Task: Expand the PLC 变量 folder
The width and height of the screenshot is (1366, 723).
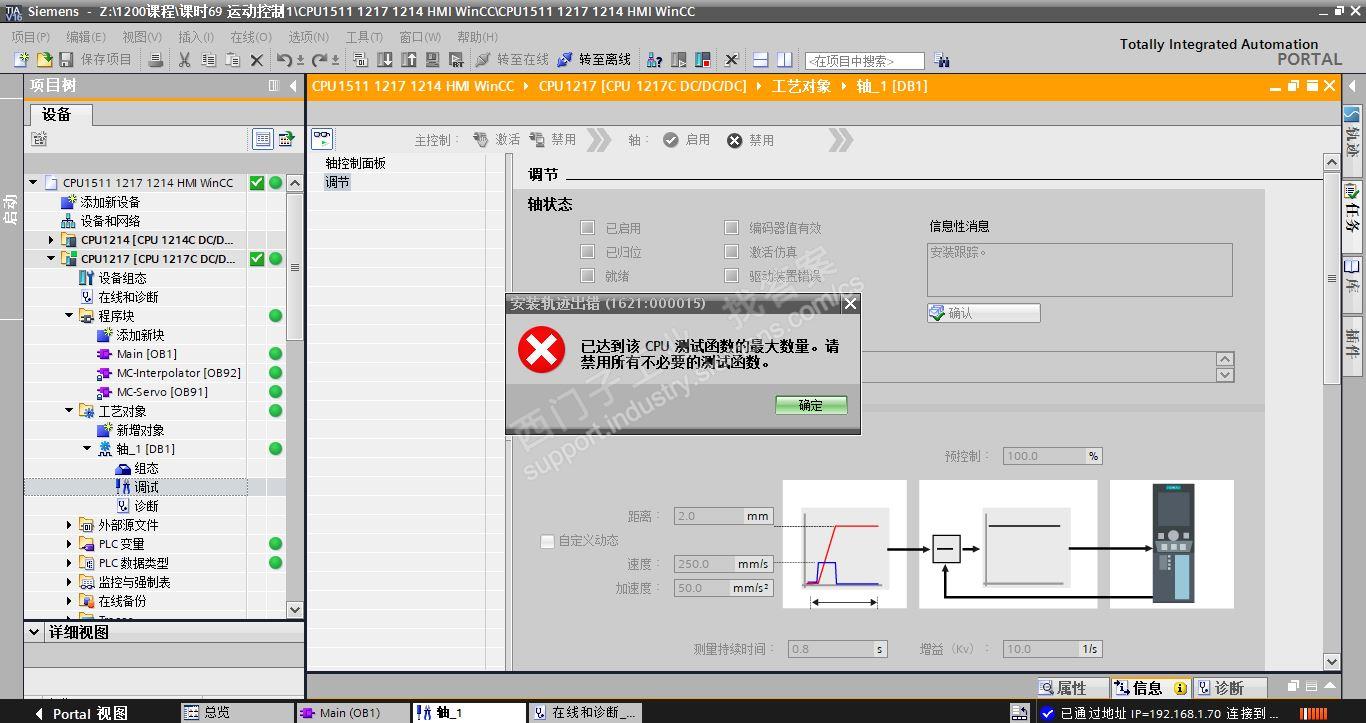Action: (69, 544)
